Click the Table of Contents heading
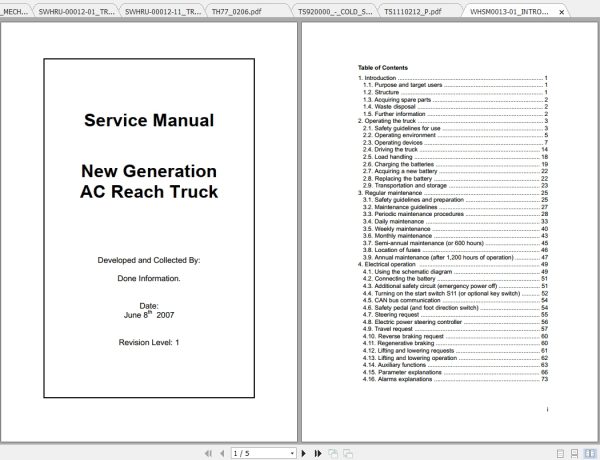Viewport: 600px width, 460px height. (x=383, y=68)
